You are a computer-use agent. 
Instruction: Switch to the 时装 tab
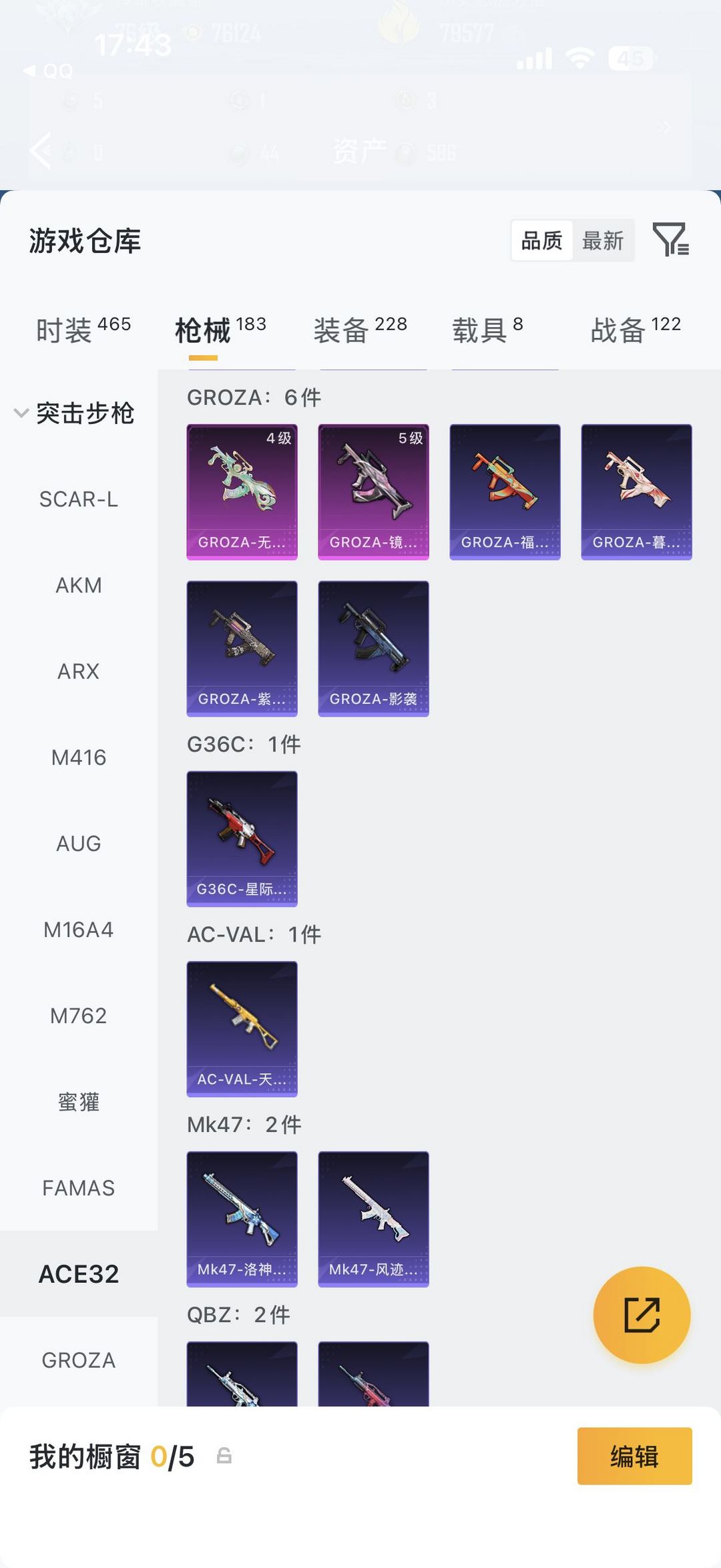point(83,330)
